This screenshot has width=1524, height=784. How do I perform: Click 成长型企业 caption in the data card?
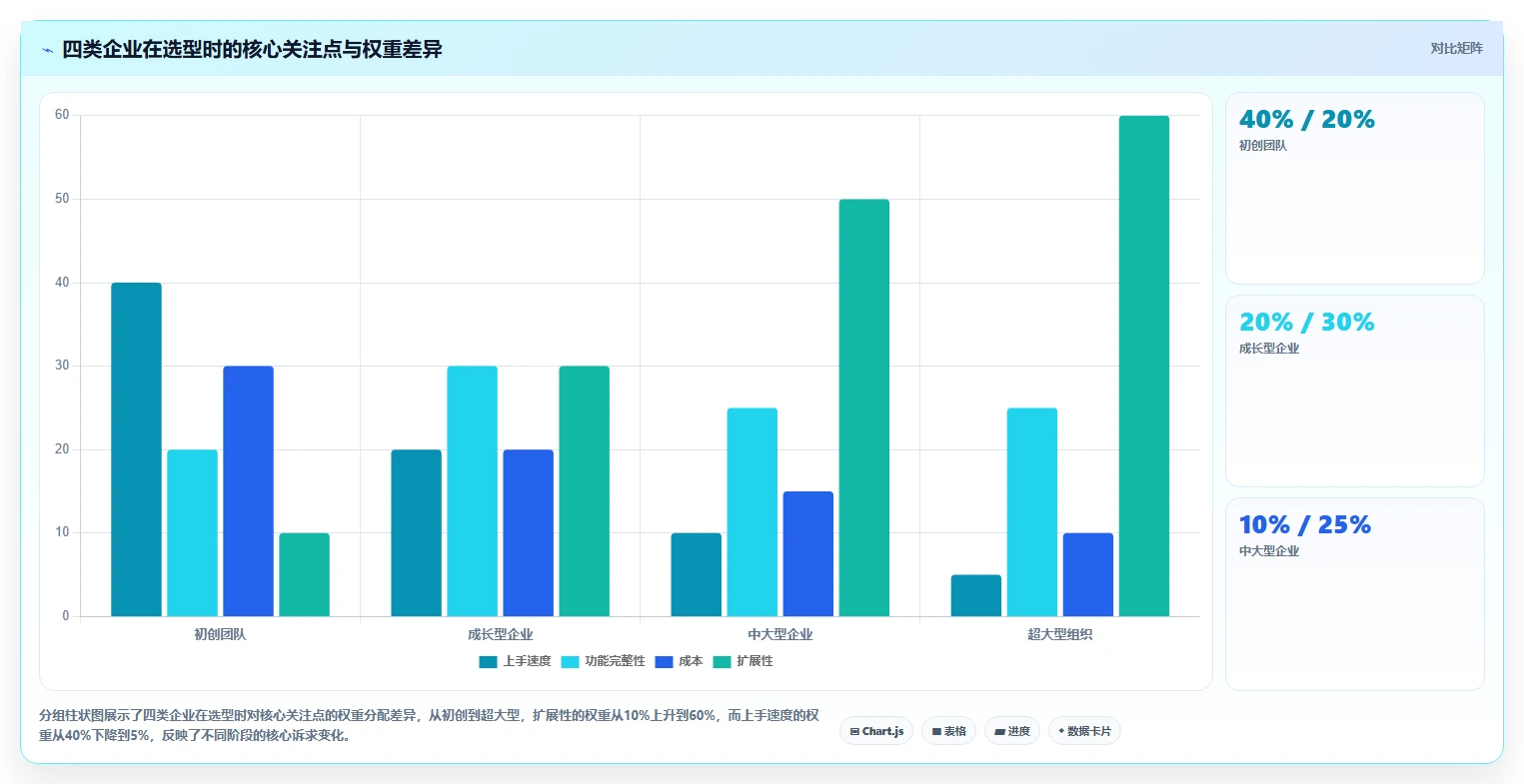(1269, 349)
